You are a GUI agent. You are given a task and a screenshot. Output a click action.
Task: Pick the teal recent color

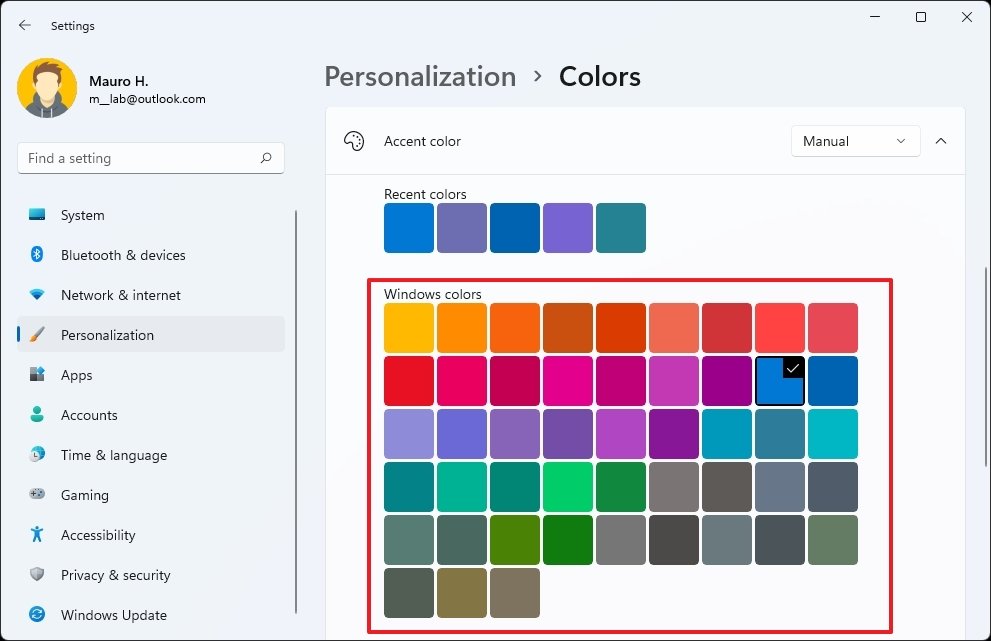(x=620, y=228)
